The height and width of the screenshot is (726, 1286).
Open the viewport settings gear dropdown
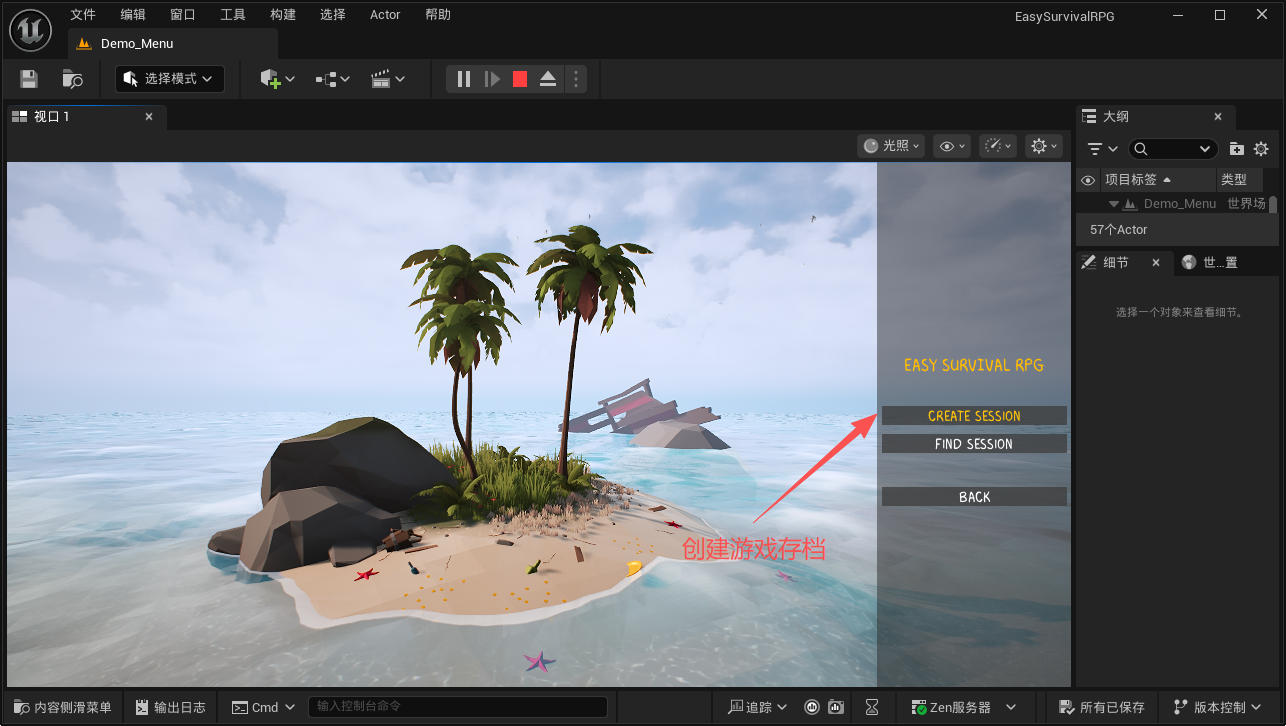click(1044, 146)
